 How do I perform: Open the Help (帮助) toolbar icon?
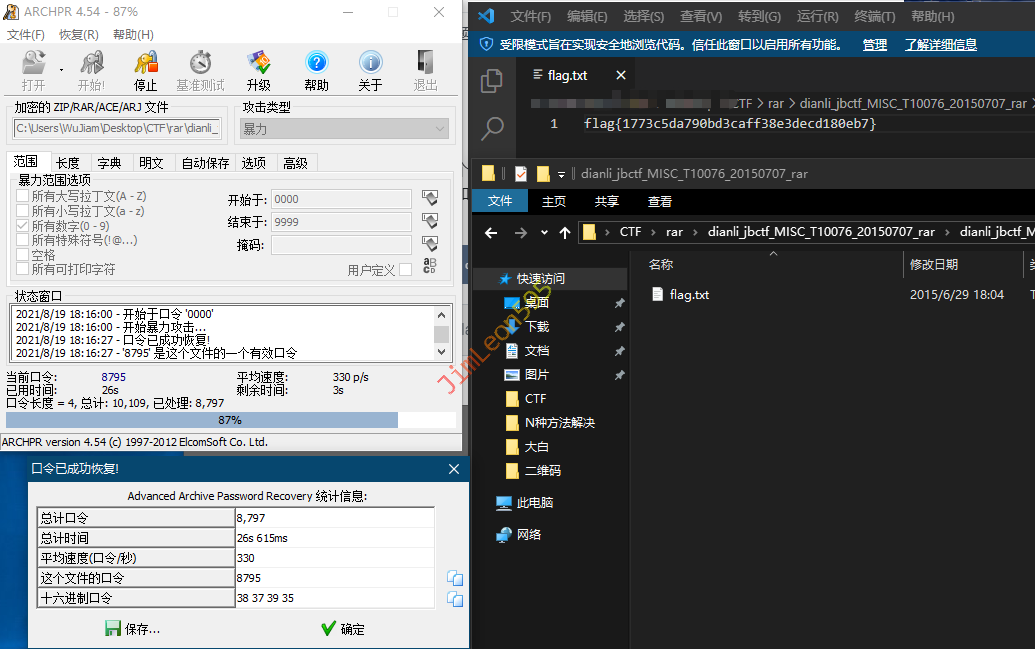pos(316,70)
